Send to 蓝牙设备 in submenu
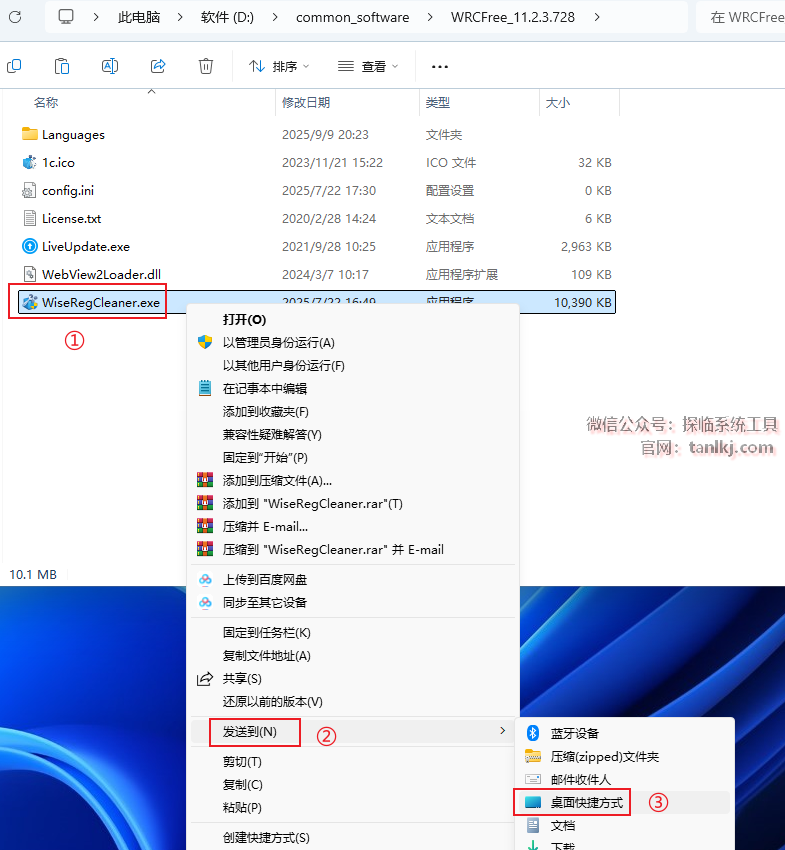 point(624,733)
